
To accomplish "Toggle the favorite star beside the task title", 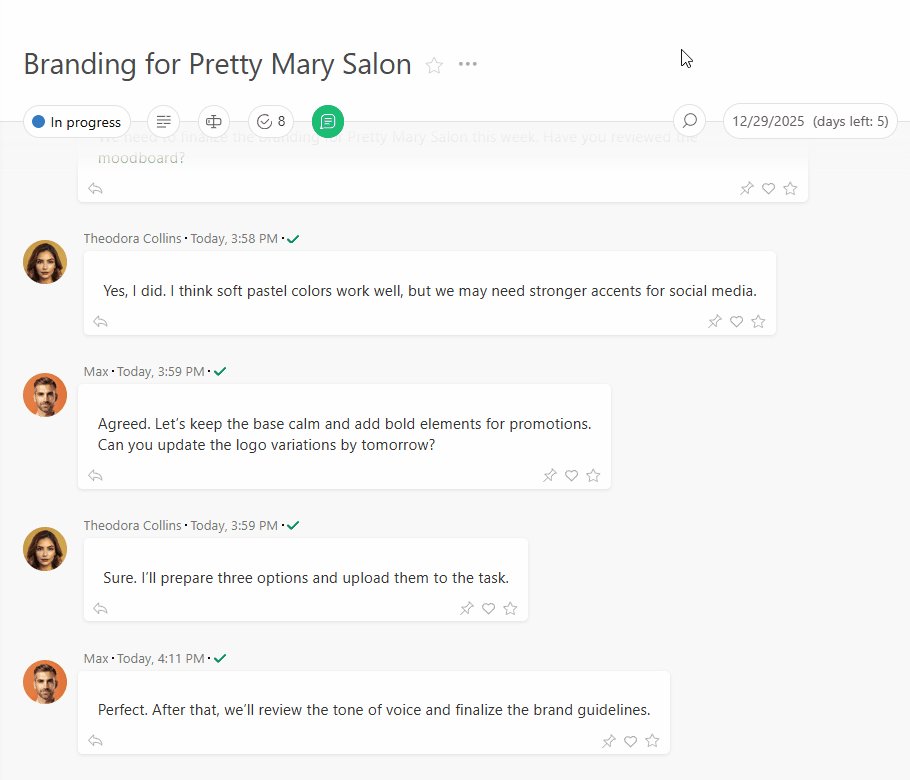I will click(x=434, y=64).
